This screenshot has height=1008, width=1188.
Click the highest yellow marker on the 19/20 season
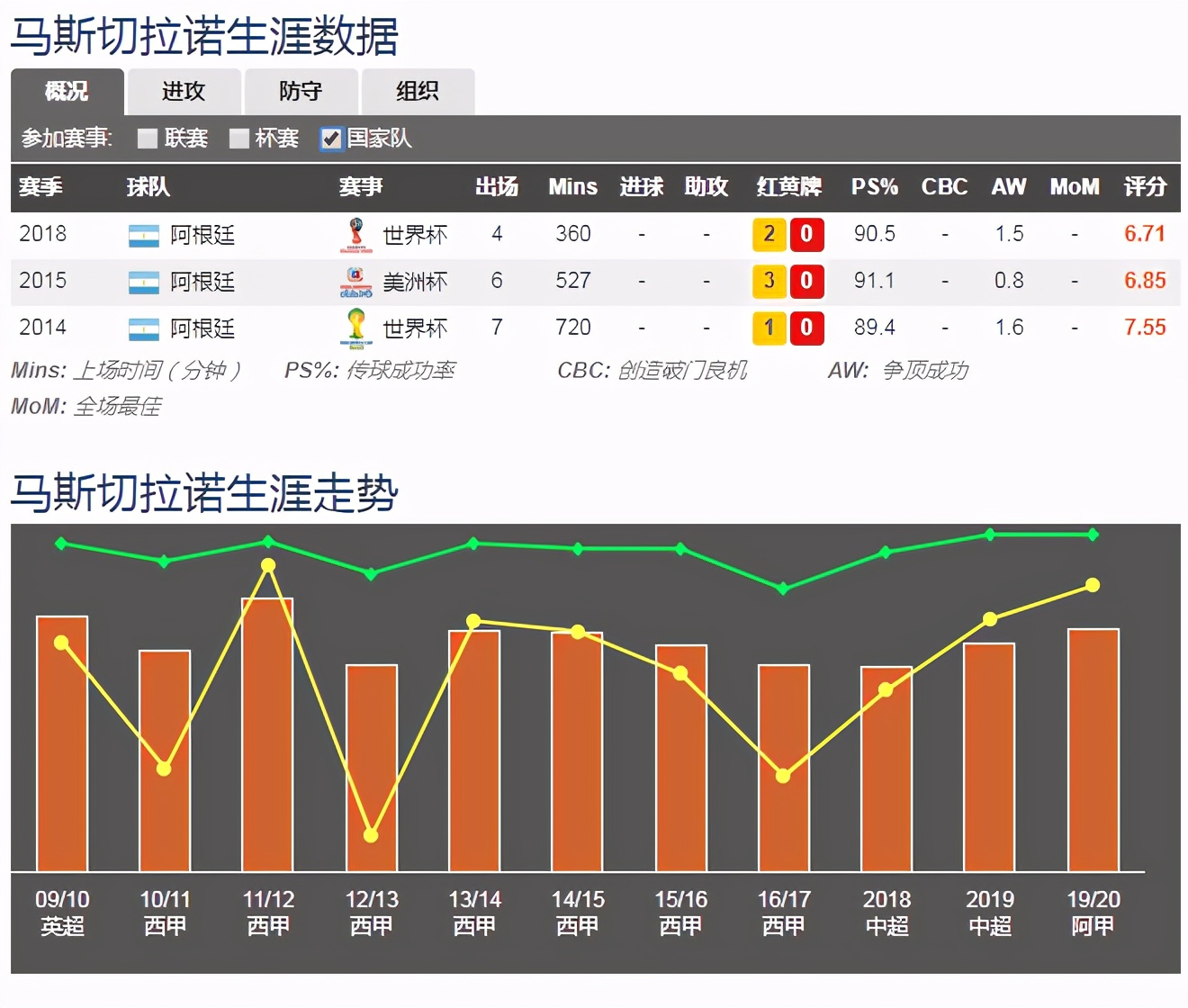[x=1092, y=585]
